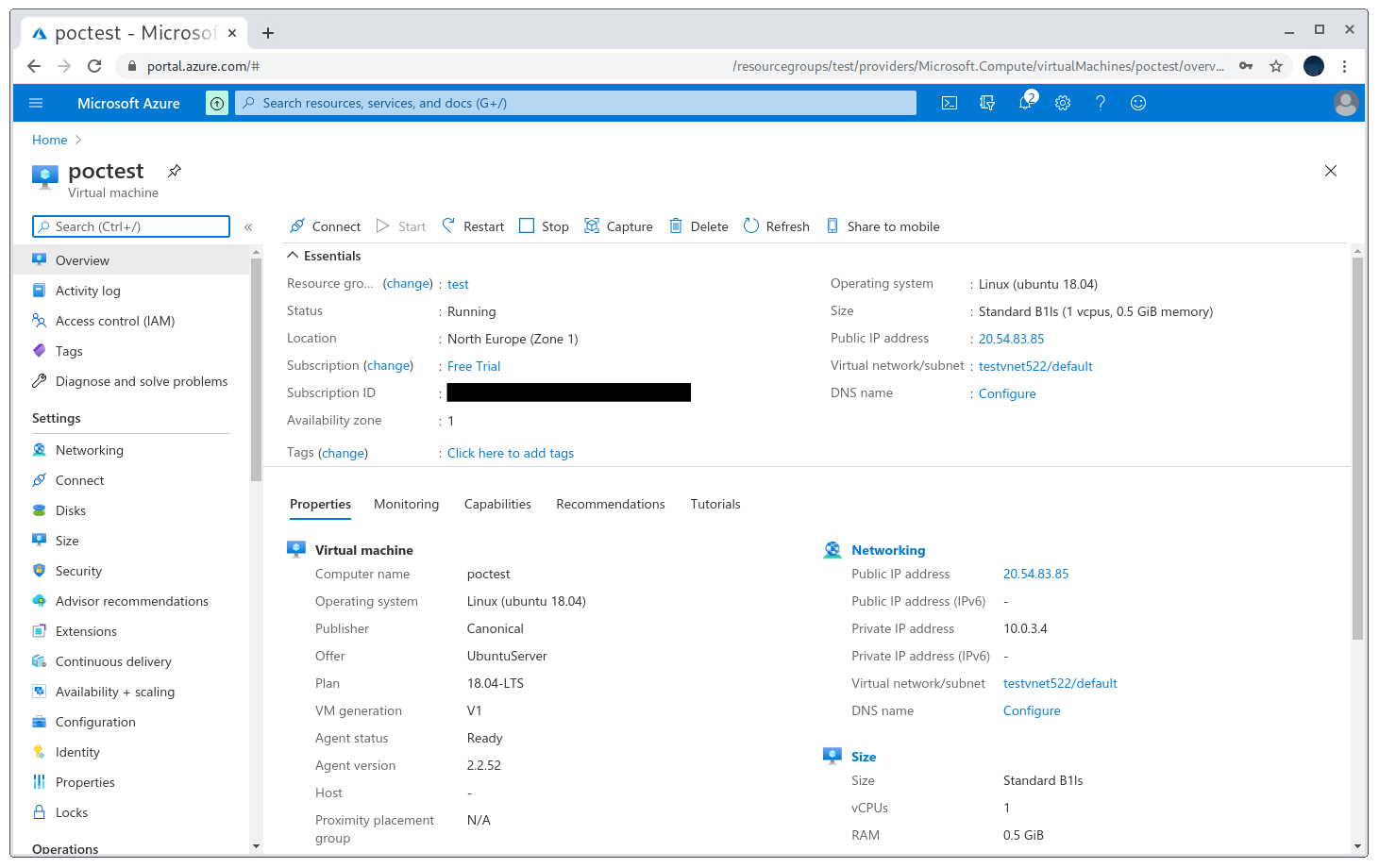Click change next to Resource group
The image size is (1379, 868).
(408, 283)
